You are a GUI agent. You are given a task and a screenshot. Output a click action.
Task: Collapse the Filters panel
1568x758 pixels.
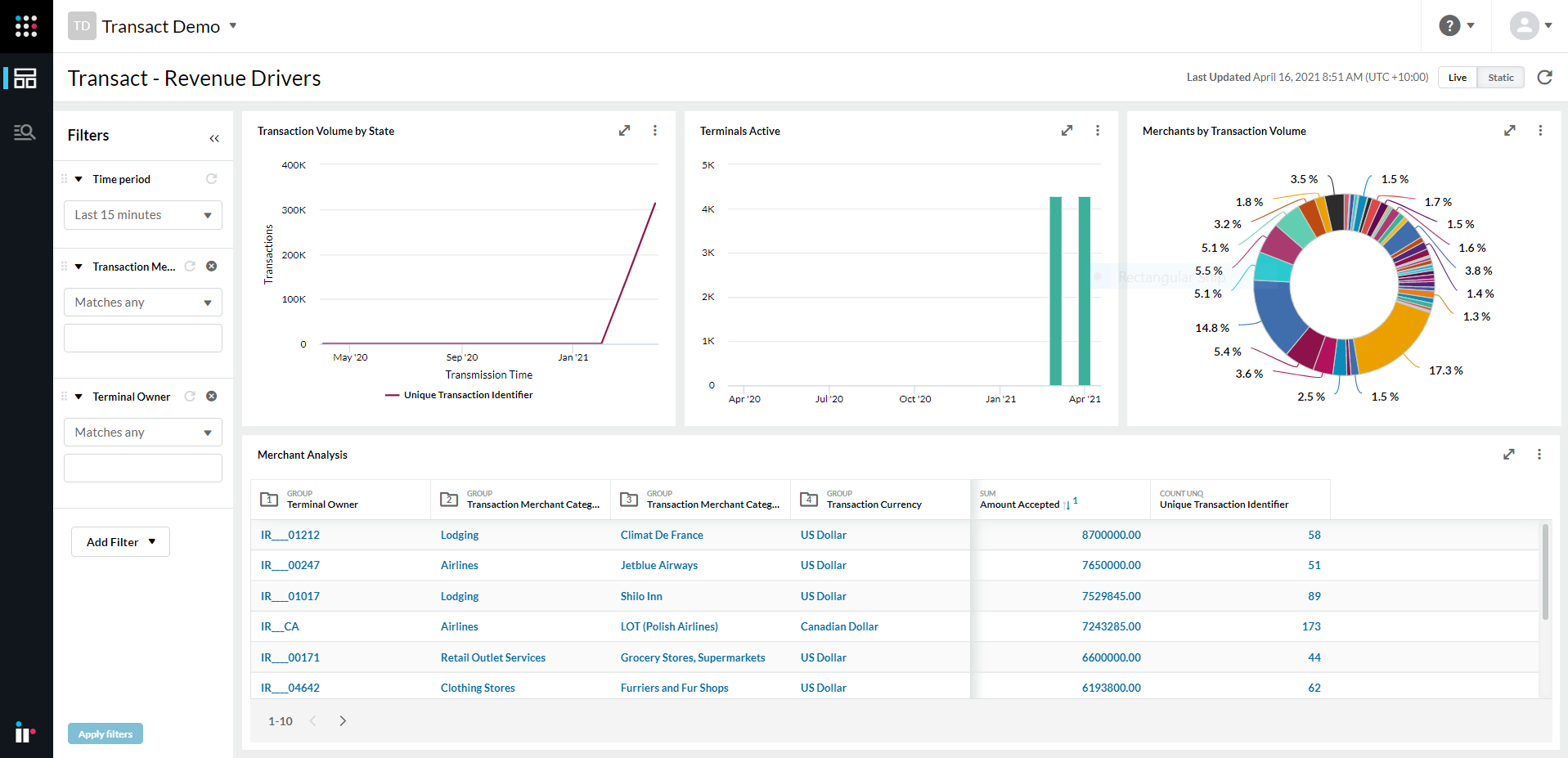[214, 137]
